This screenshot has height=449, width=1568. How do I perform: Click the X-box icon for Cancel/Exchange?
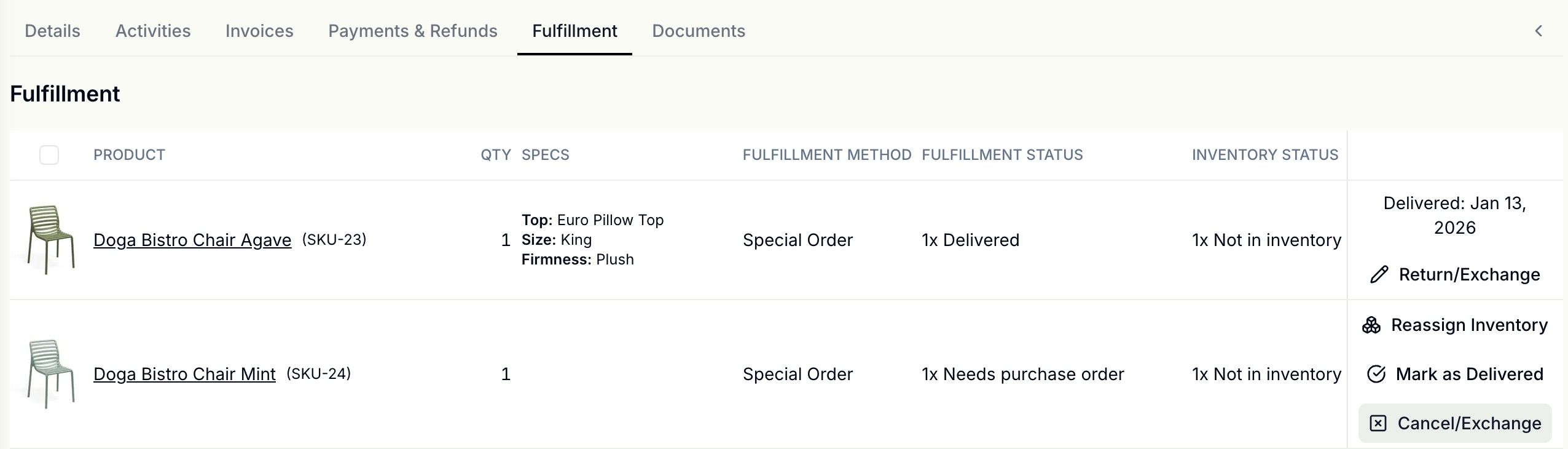coord(1378,423)
